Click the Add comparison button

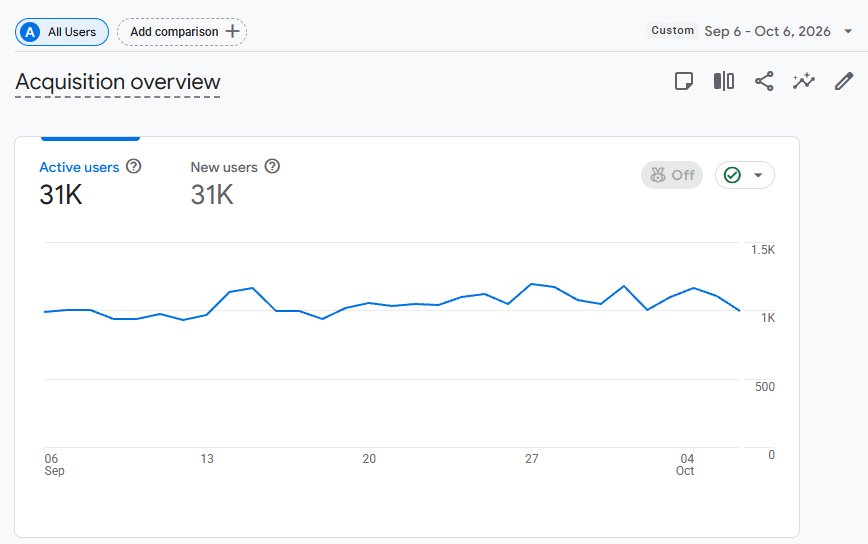point(182,32)
